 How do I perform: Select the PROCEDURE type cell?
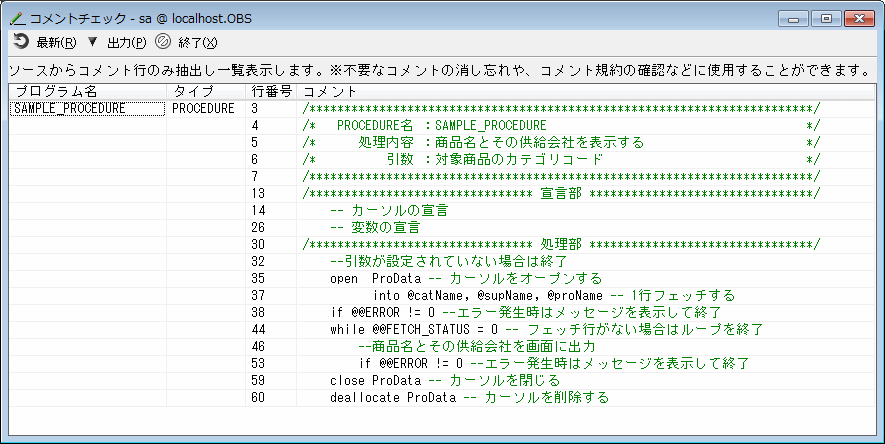(203, 109)
